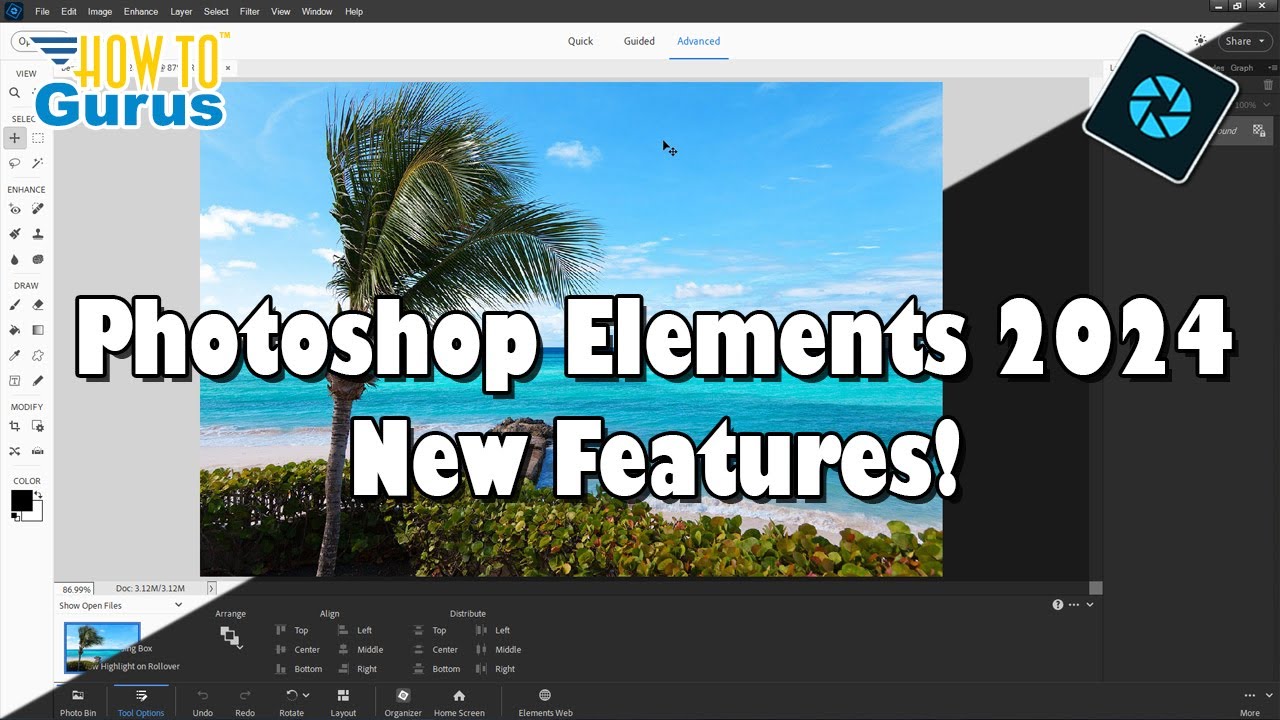
Task: Open the Filter menu
Action: (250, 12)
